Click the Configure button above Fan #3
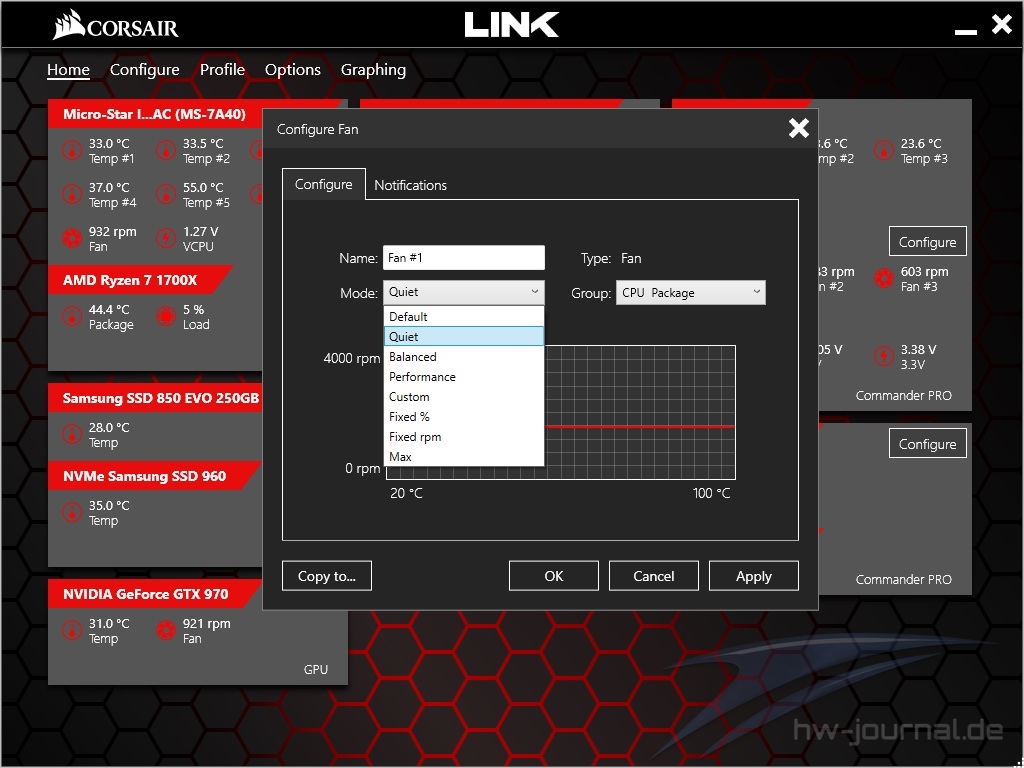1024x768 pixels. click(927, 242)
